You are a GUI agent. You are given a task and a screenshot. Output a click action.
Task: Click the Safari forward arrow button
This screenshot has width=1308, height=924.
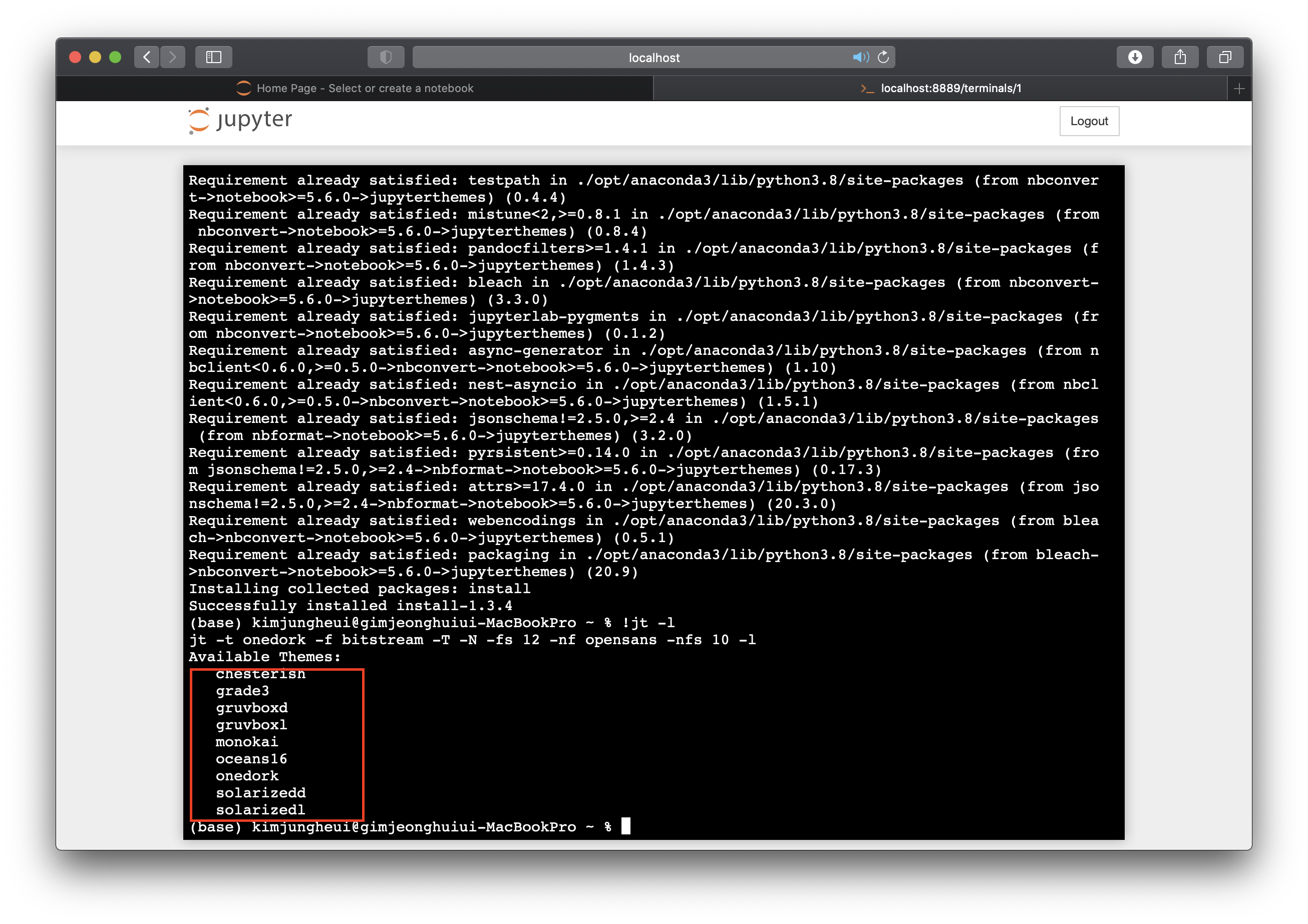tap(173, 57)
